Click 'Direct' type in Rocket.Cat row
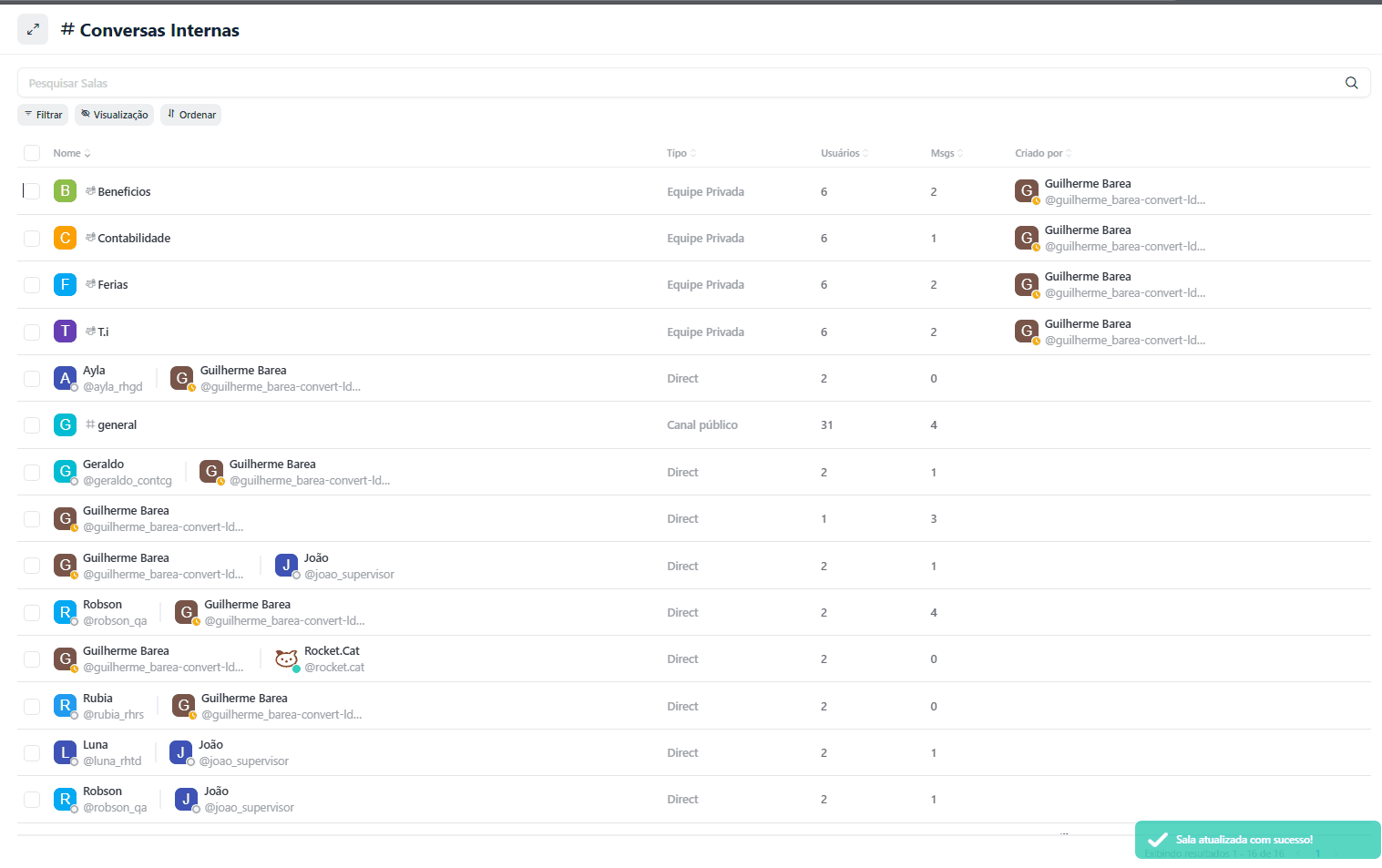The image size is (1382, 868). 682,659
